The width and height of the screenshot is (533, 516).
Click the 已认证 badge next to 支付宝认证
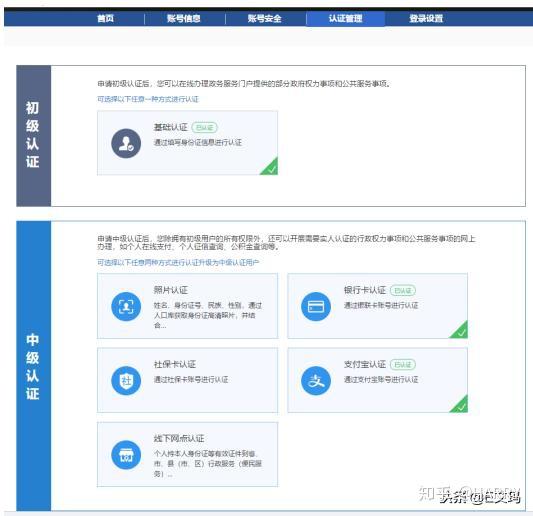click(x=403, y=364)
